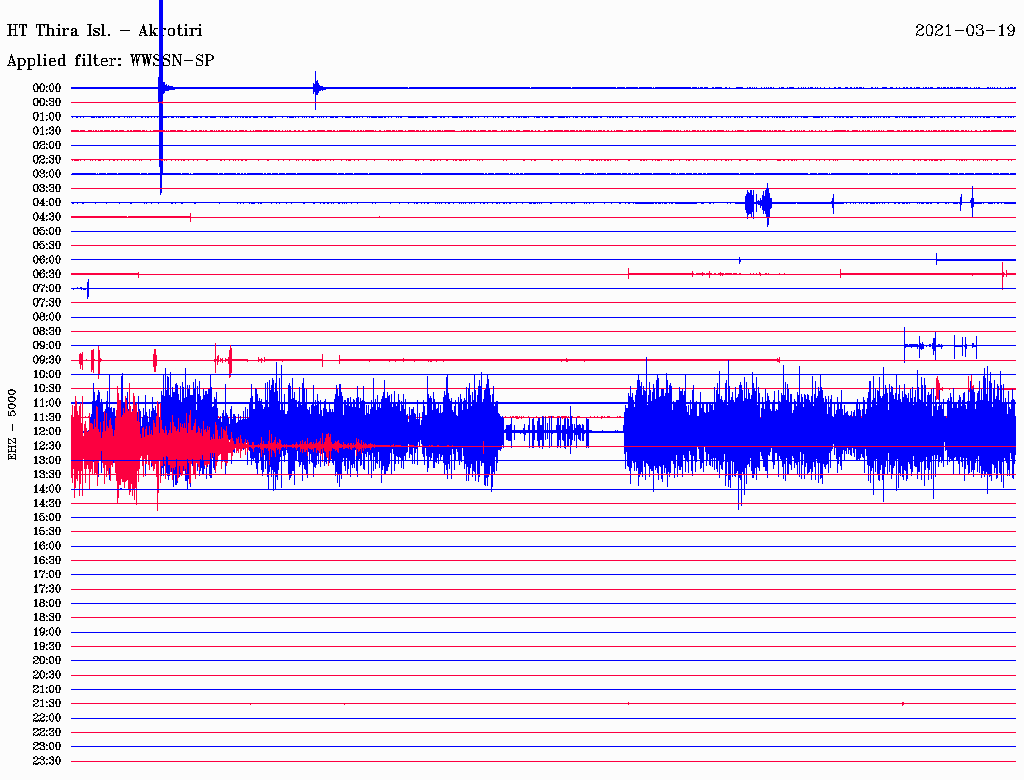Click the 20:30 time label
Viewport: 1024px width, 780px height.
click(x=47, y=675)
